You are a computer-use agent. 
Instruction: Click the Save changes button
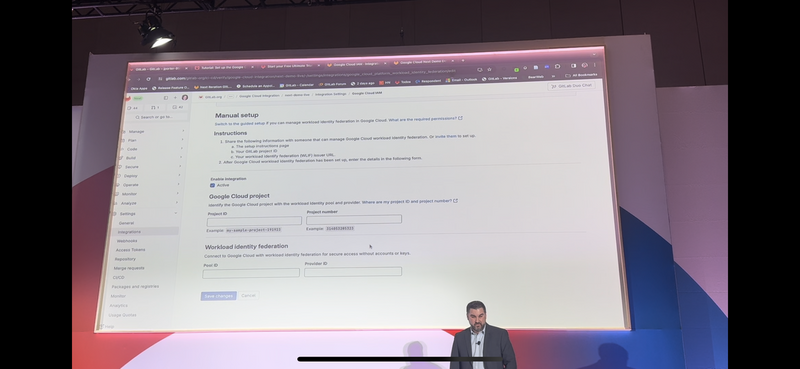pos(218,296)
